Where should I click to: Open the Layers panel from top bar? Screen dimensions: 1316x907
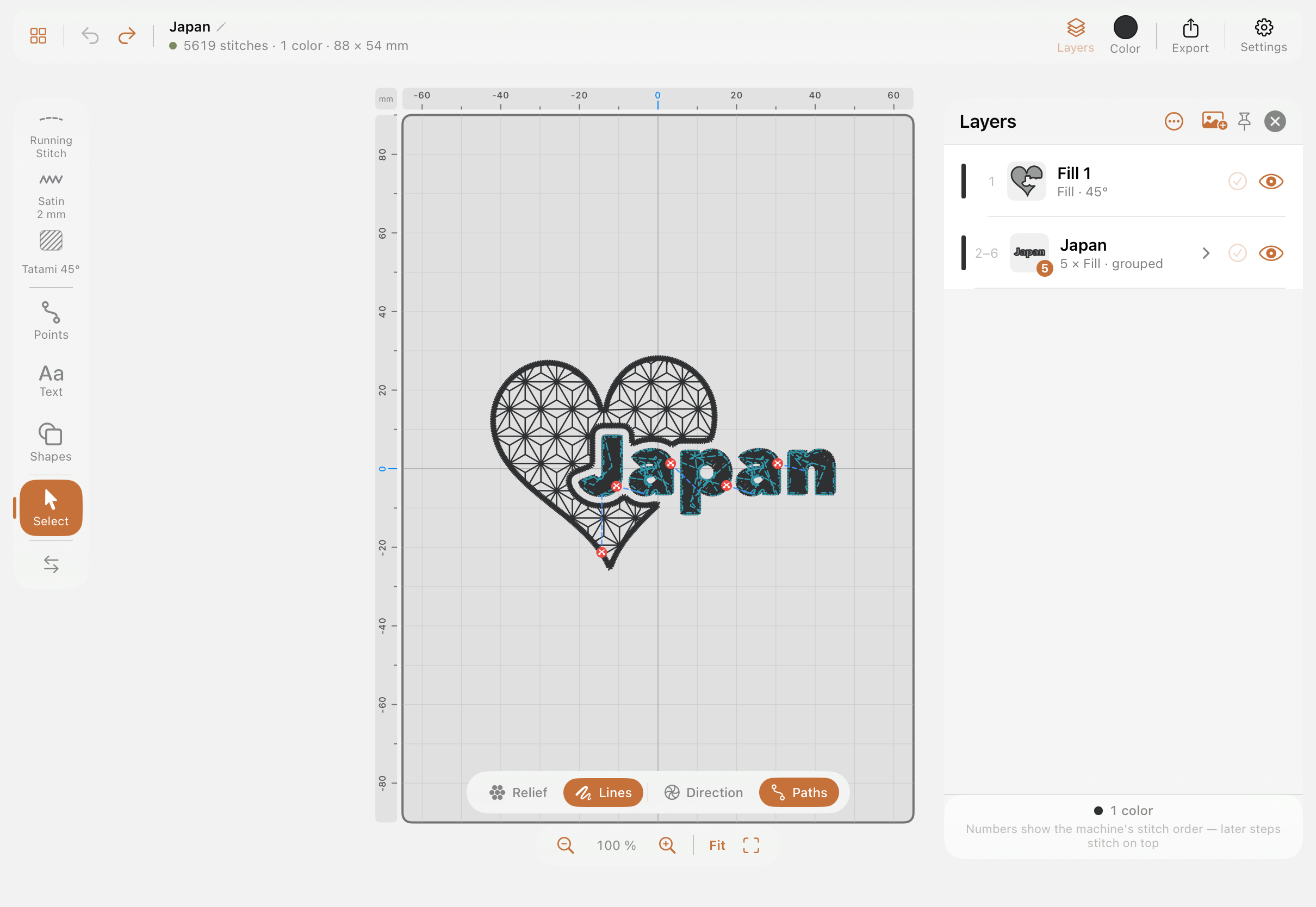point(1075,35)
